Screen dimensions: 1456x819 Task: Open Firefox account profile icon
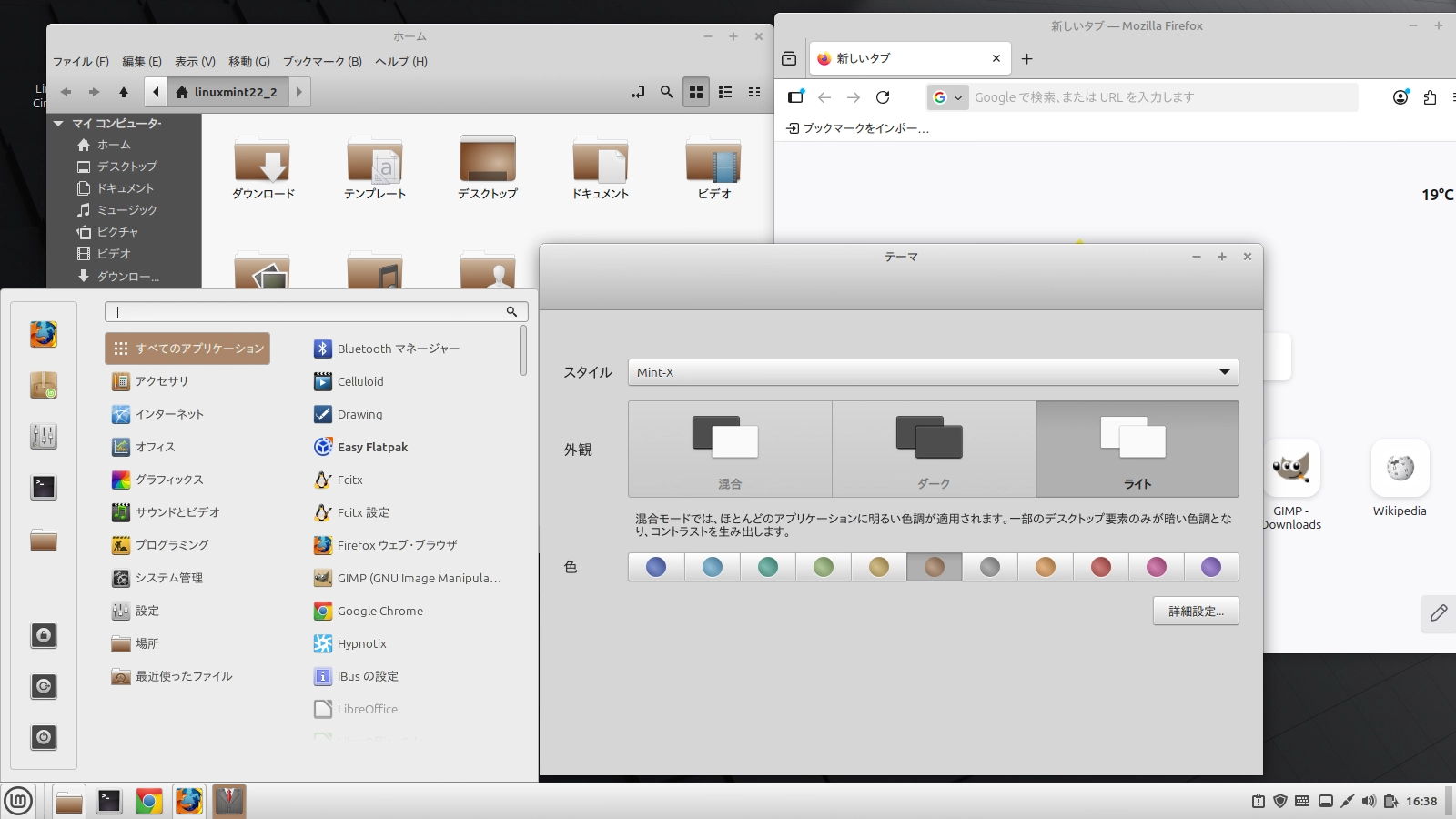(1400, 97)
